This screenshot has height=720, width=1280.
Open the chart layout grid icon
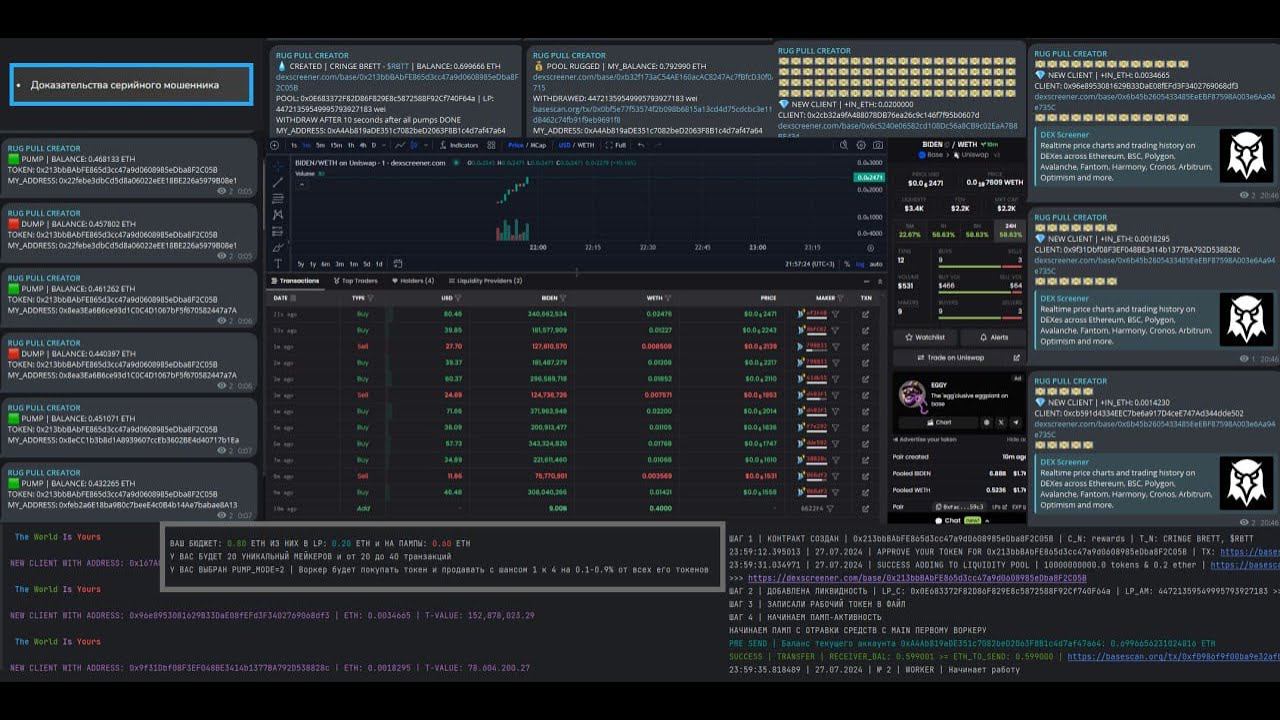click(491, 145)
